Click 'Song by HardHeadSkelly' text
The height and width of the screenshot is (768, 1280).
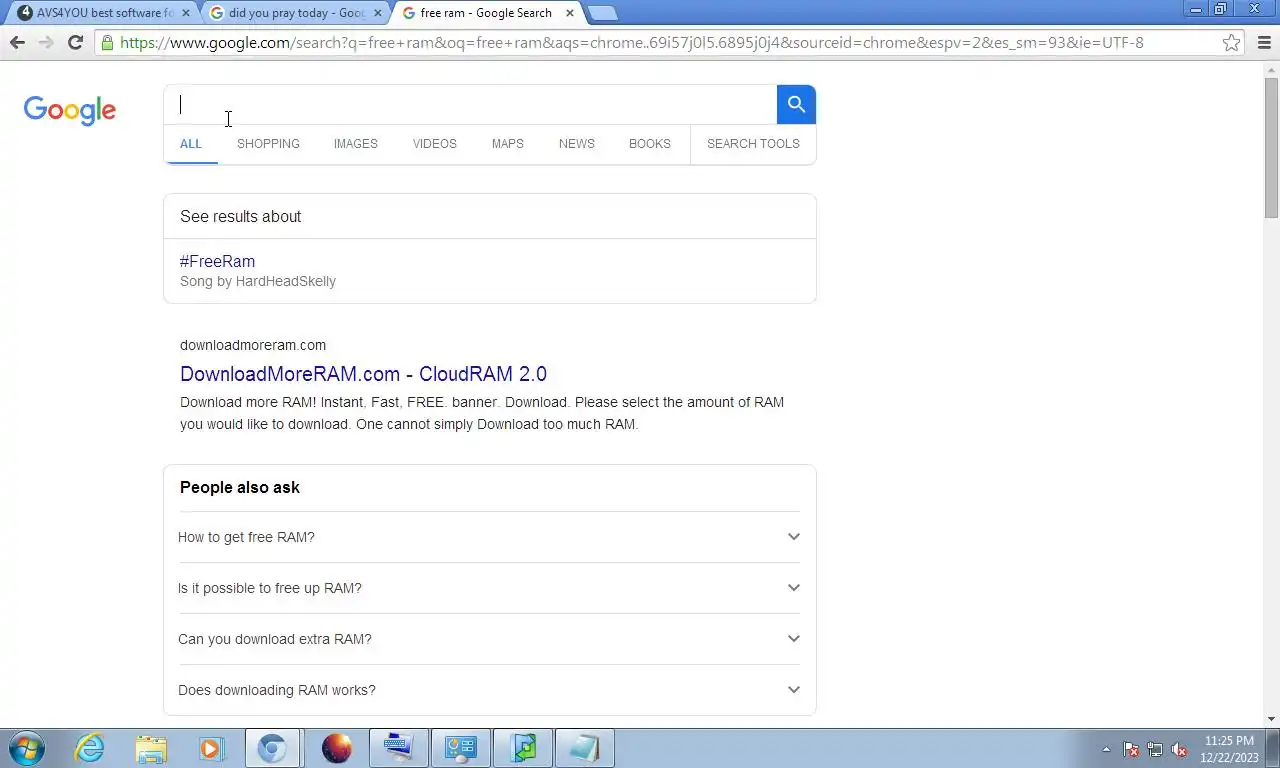[x=258, y=281]
